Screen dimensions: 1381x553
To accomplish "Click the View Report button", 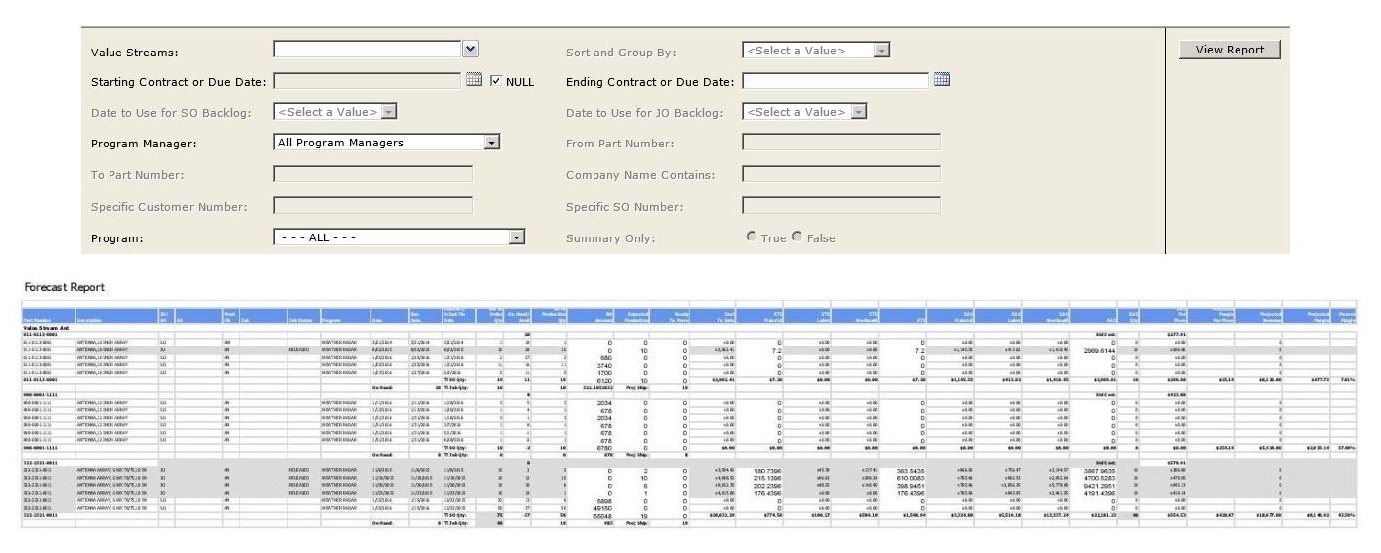I will point(1229,50).
